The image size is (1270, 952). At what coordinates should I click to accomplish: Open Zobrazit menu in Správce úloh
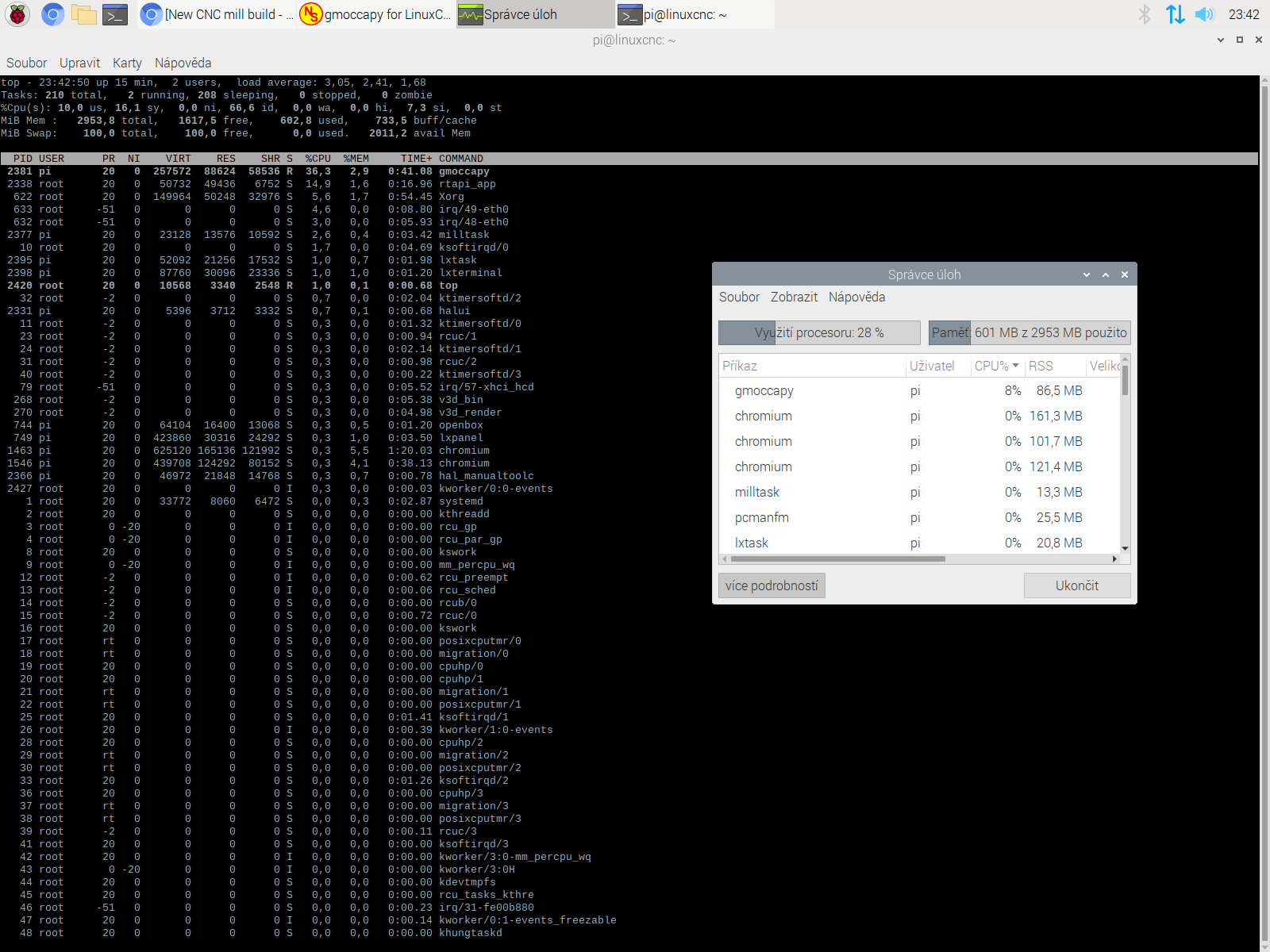click(x=794, y=297)
